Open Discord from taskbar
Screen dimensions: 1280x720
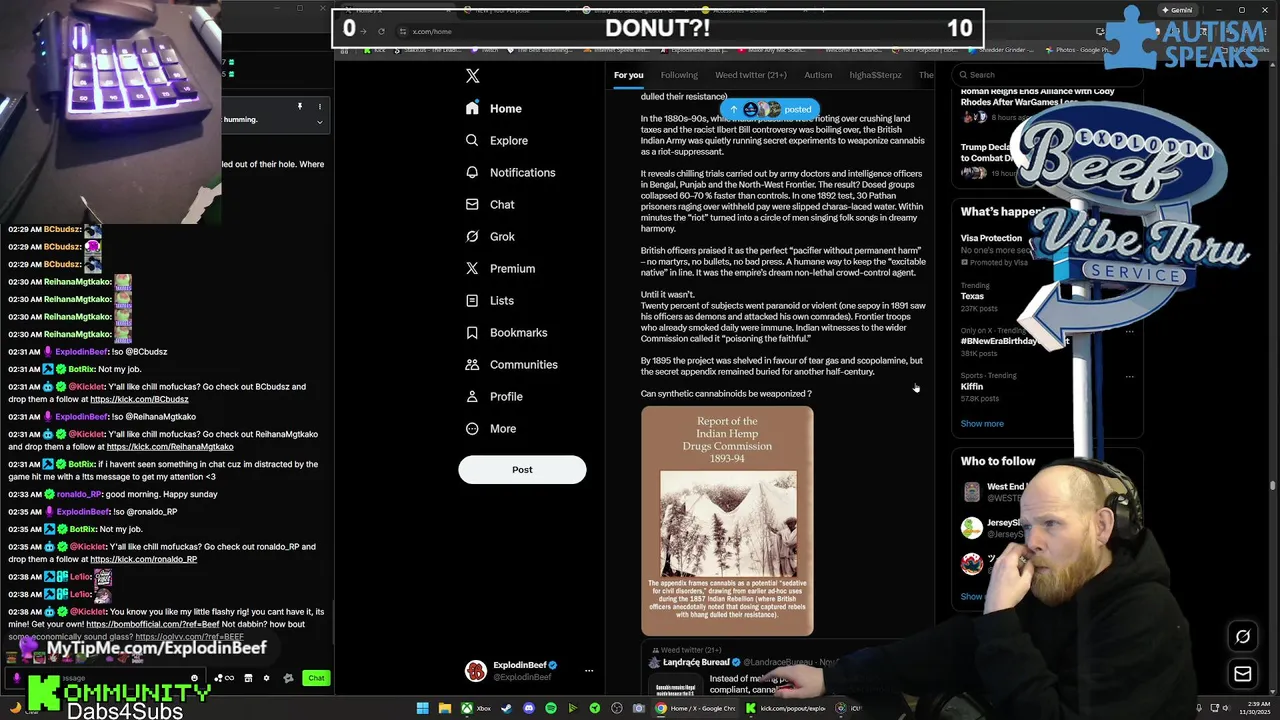528,708
